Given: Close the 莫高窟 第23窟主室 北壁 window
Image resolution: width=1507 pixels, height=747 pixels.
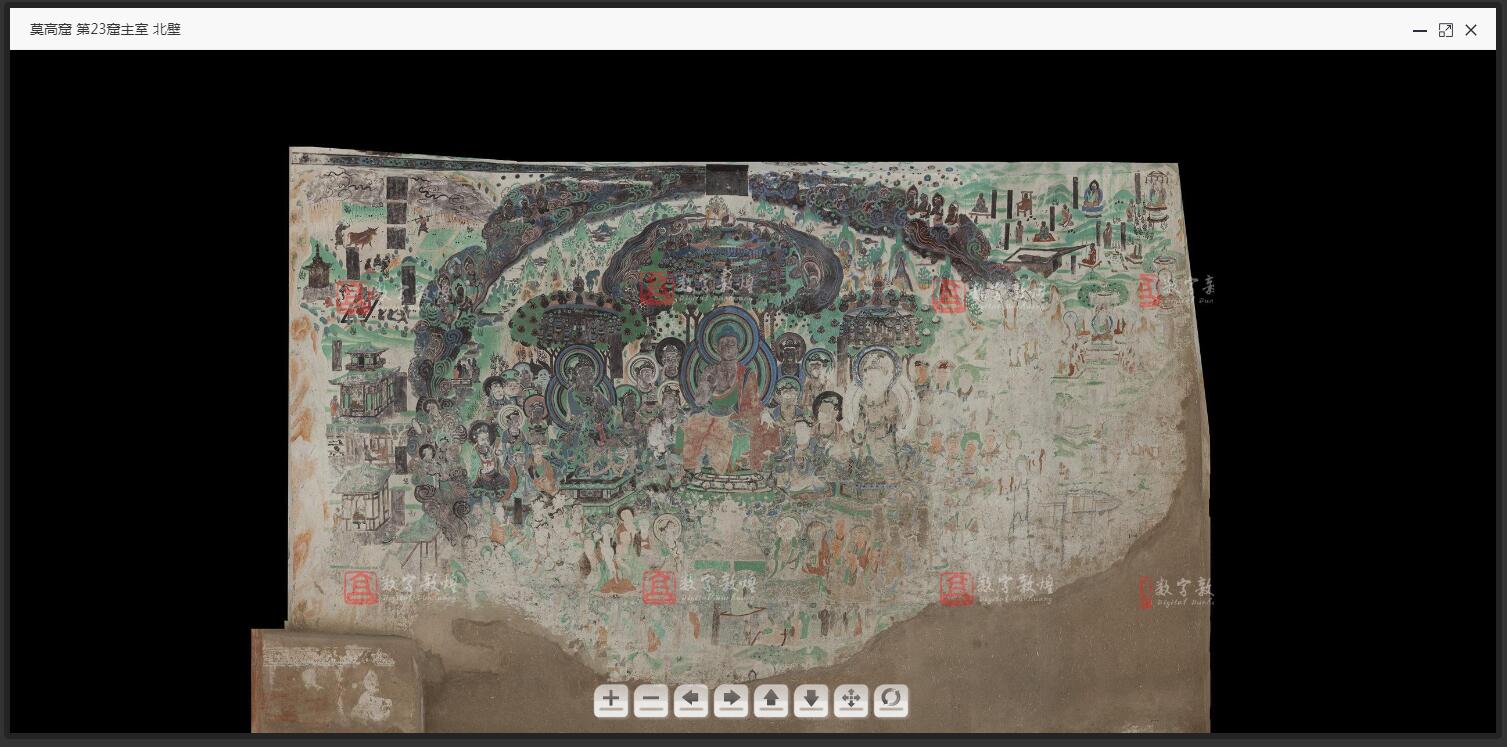Looking at the screenshot, I should tap(1471, 30).
